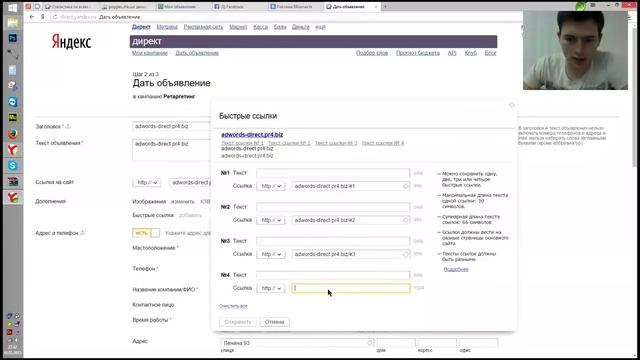The width and height of the screenshot is (640, 360).
Task: Click the adwords-direct.pr4.biz preview title
Action: tap(252, 135)
